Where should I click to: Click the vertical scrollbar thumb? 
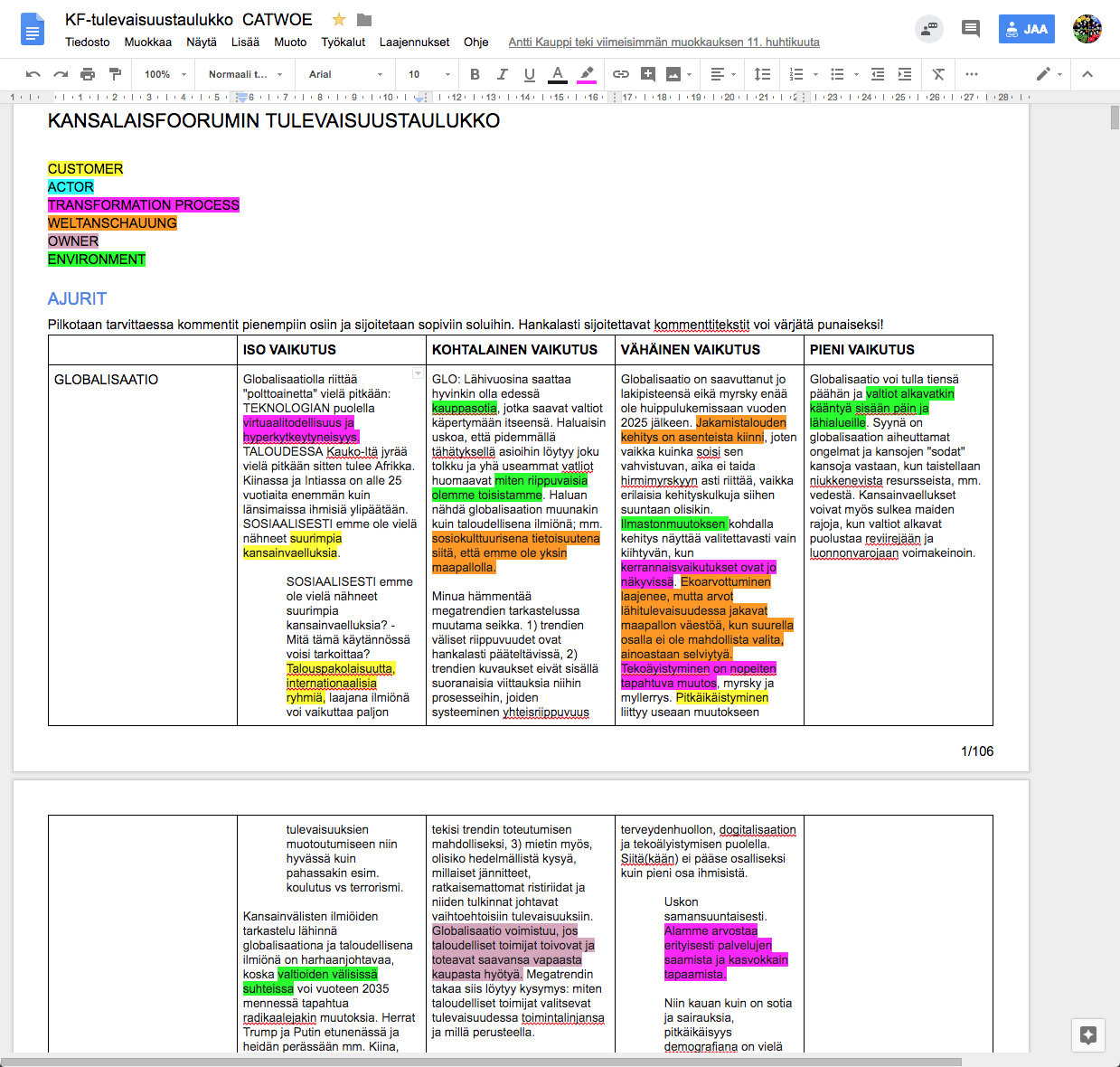(x=1114, y=118)
